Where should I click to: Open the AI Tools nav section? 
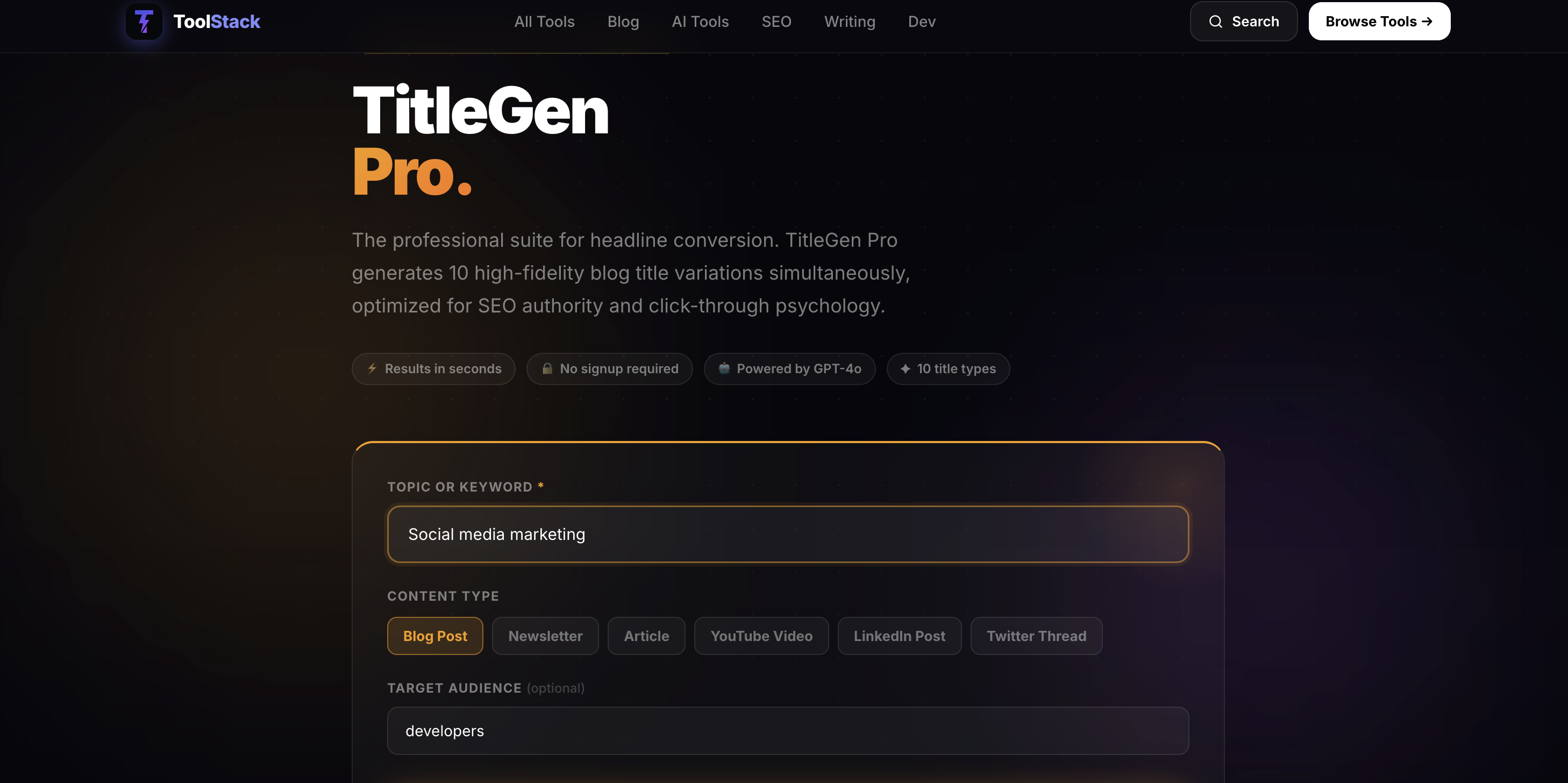click(700, 22)
